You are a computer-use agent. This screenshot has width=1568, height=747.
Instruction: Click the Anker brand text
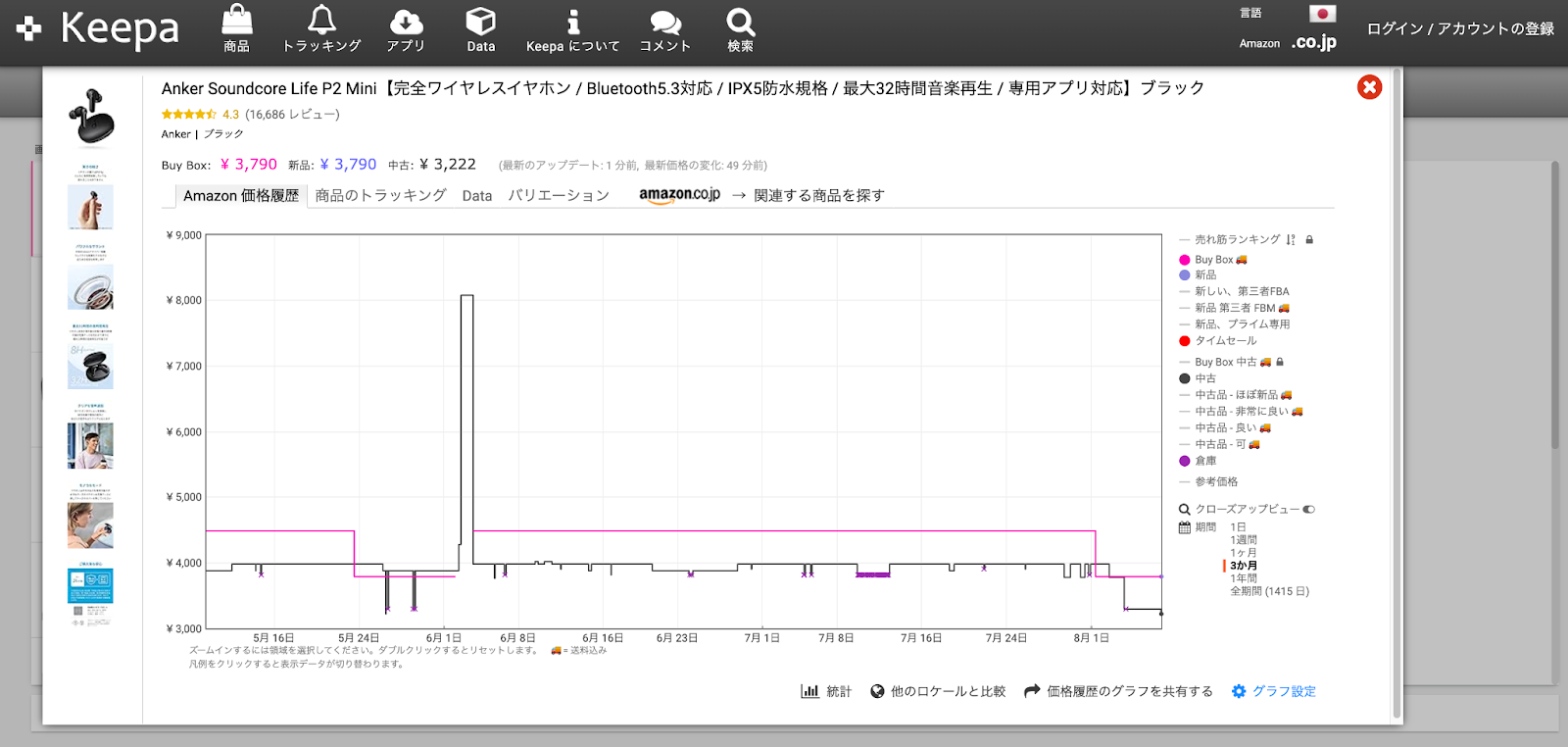(176, 134)
